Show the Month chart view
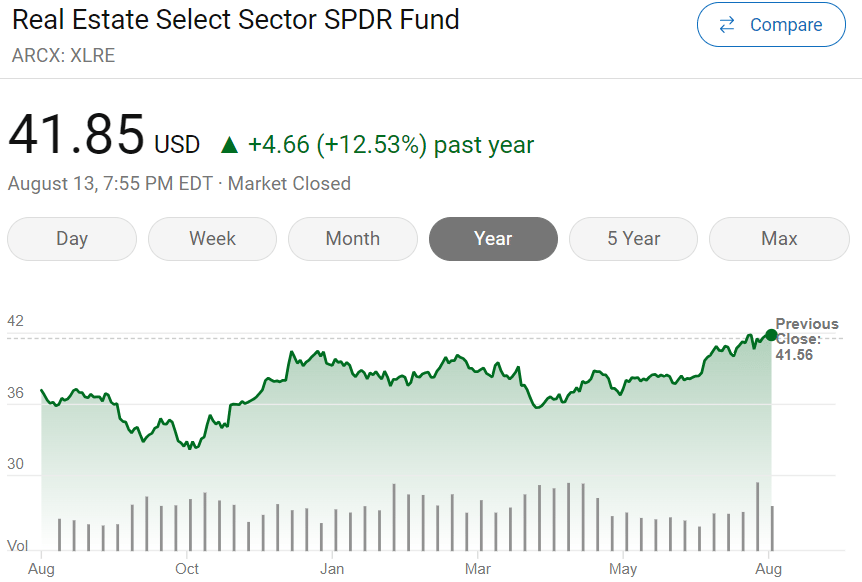This screenshot has width=862, height=582. click(x=352, y=239)
